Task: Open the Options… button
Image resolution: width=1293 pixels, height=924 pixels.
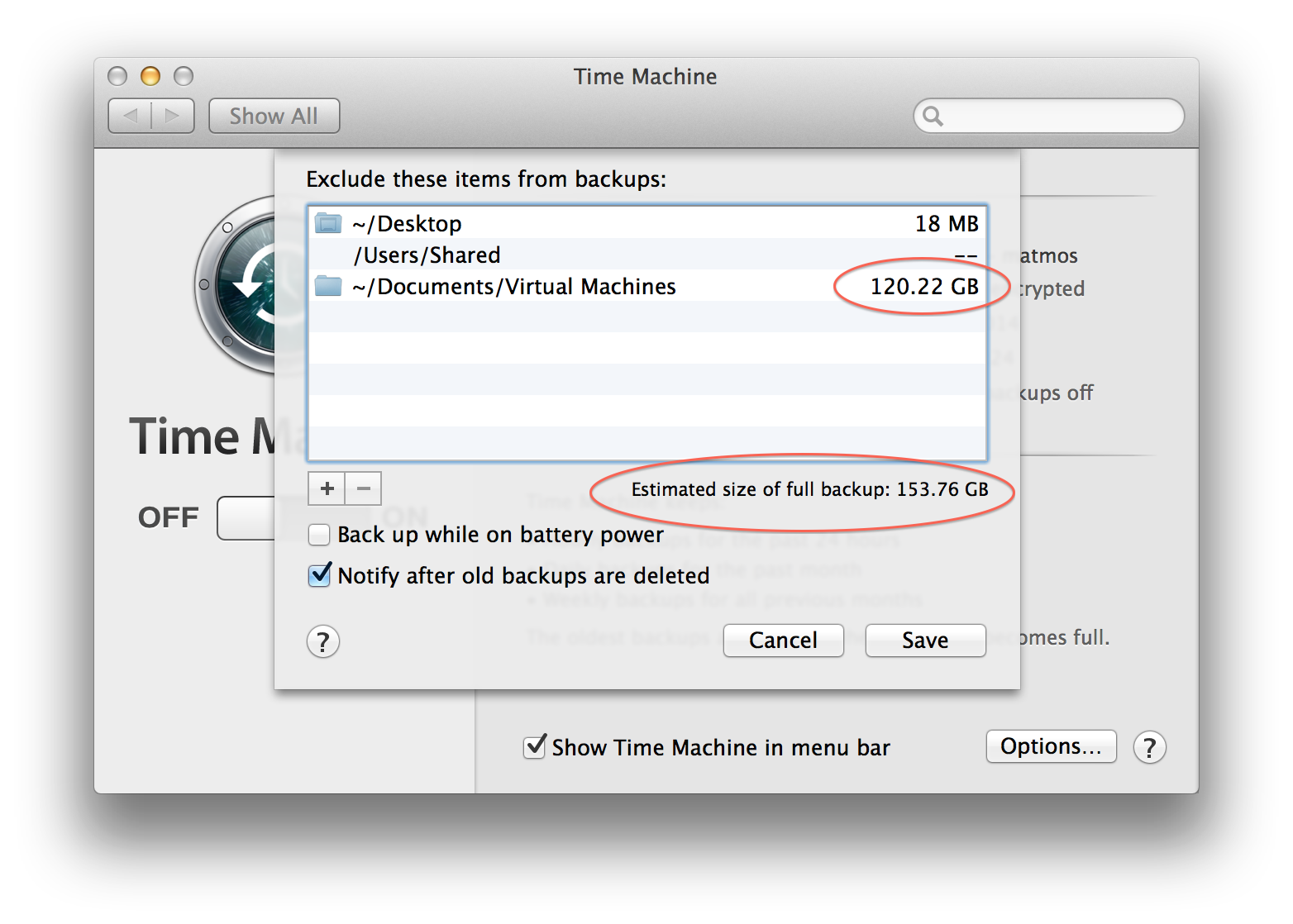Action: click(x=1051, y=746)
